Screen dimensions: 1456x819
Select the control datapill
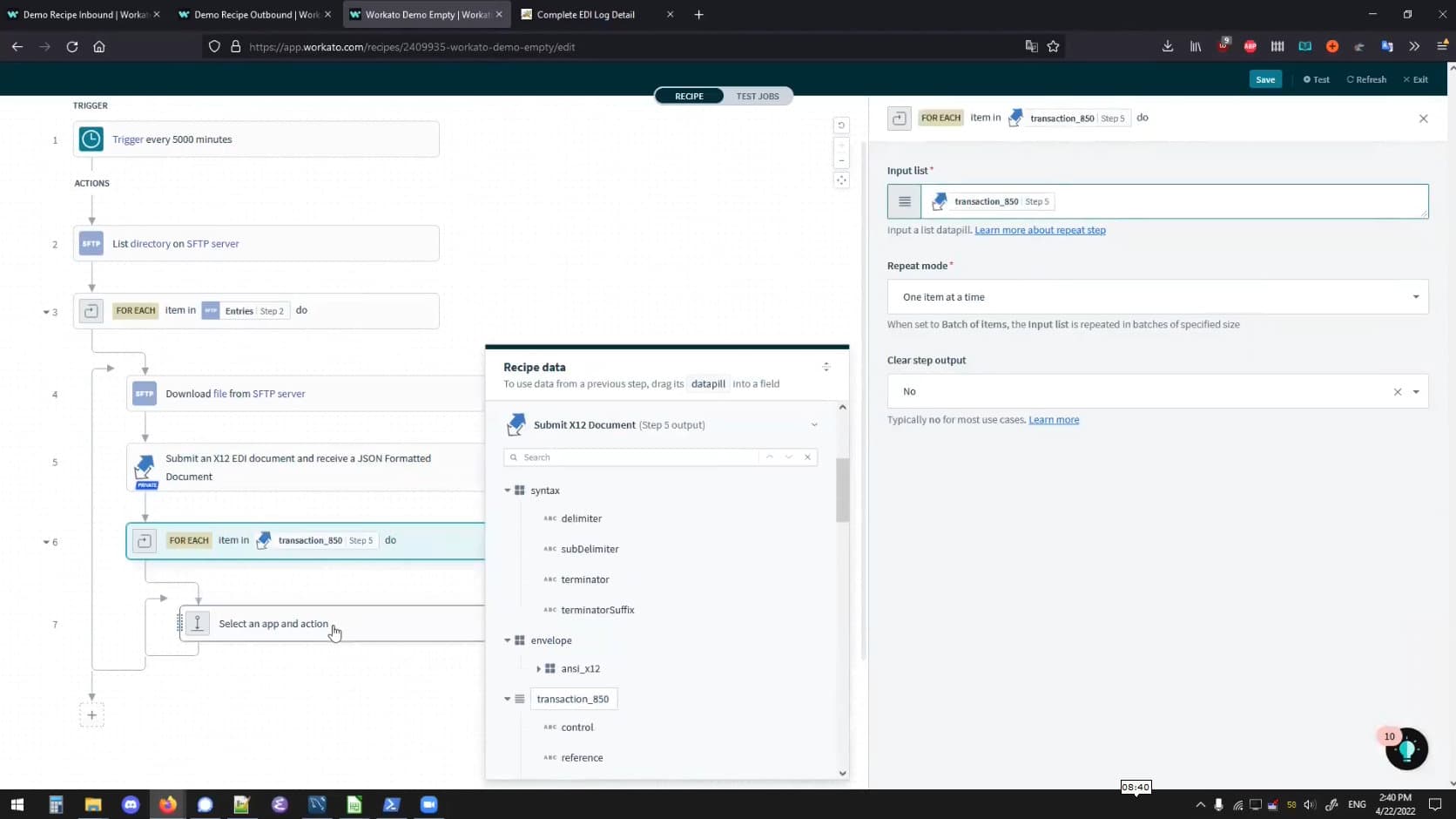click(x=576, y=728)
